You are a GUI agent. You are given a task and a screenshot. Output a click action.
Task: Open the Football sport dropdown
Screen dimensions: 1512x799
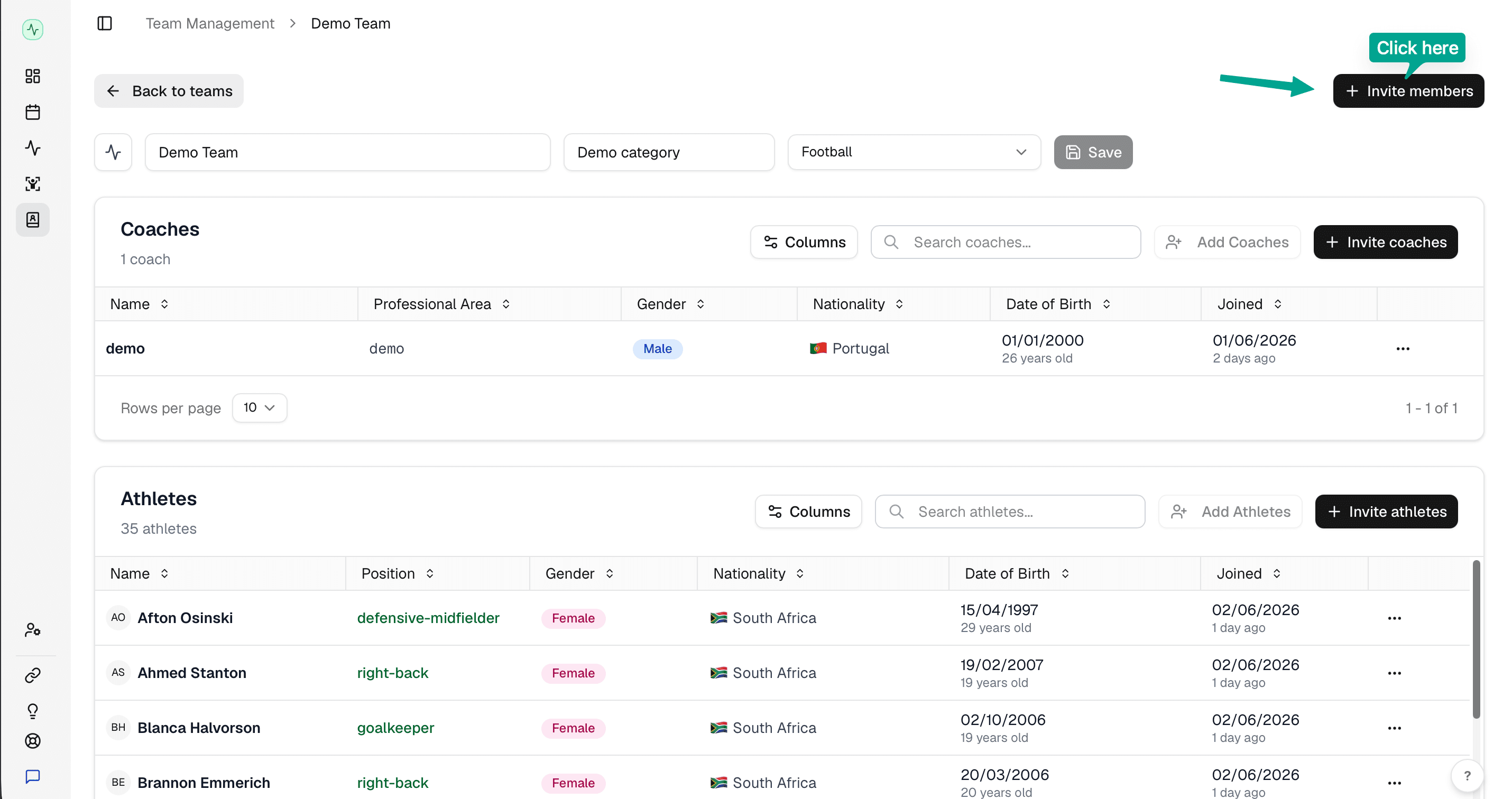[914, 153]
